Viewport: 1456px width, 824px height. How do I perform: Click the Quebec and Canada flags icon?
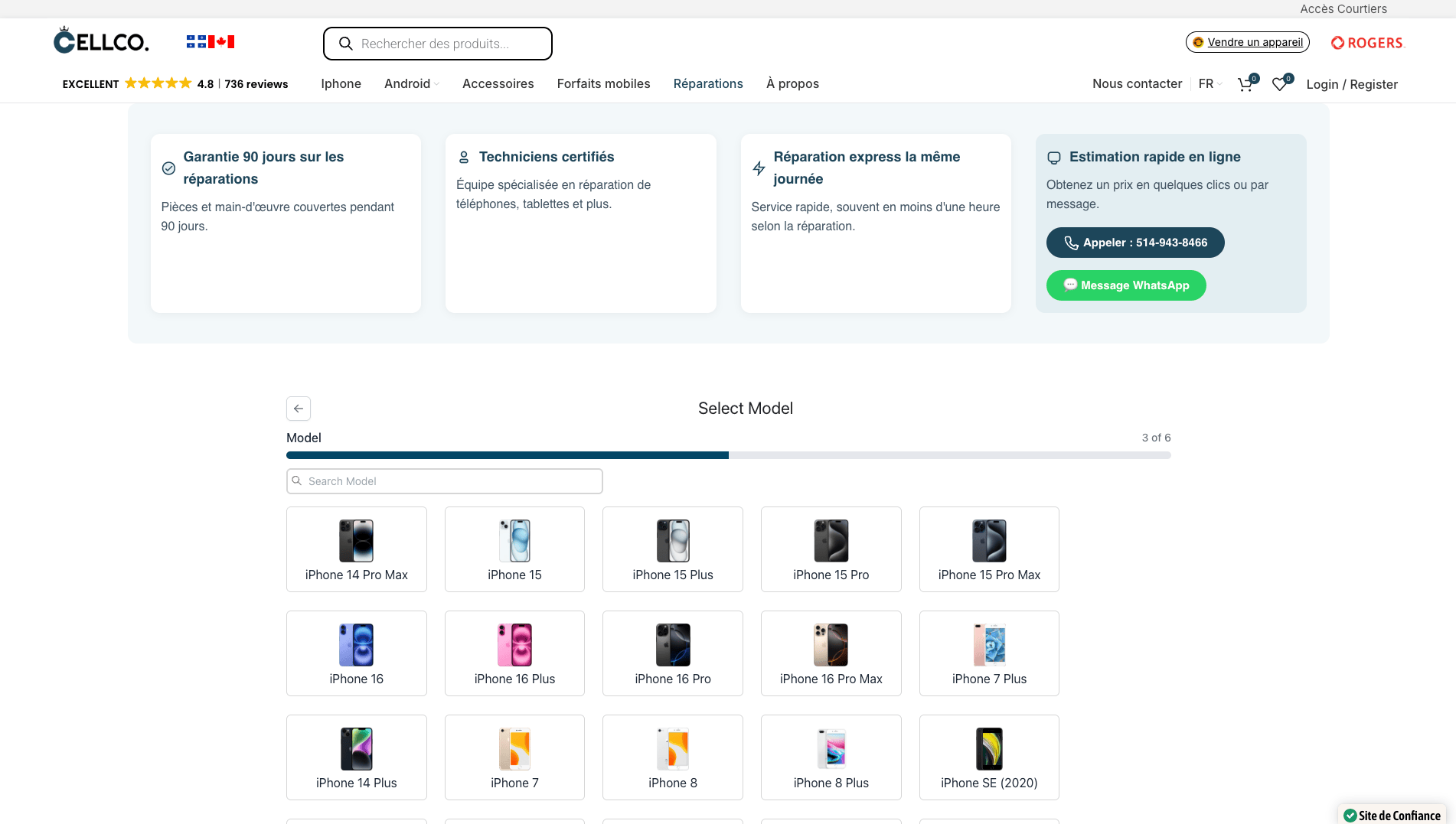pos(211,41)
